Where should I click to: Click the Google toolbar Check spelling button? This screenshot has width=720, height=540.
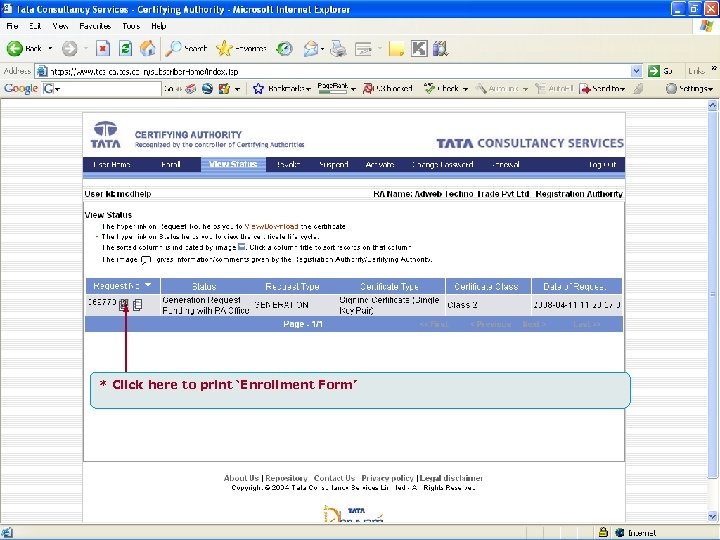tap(441, 88)
